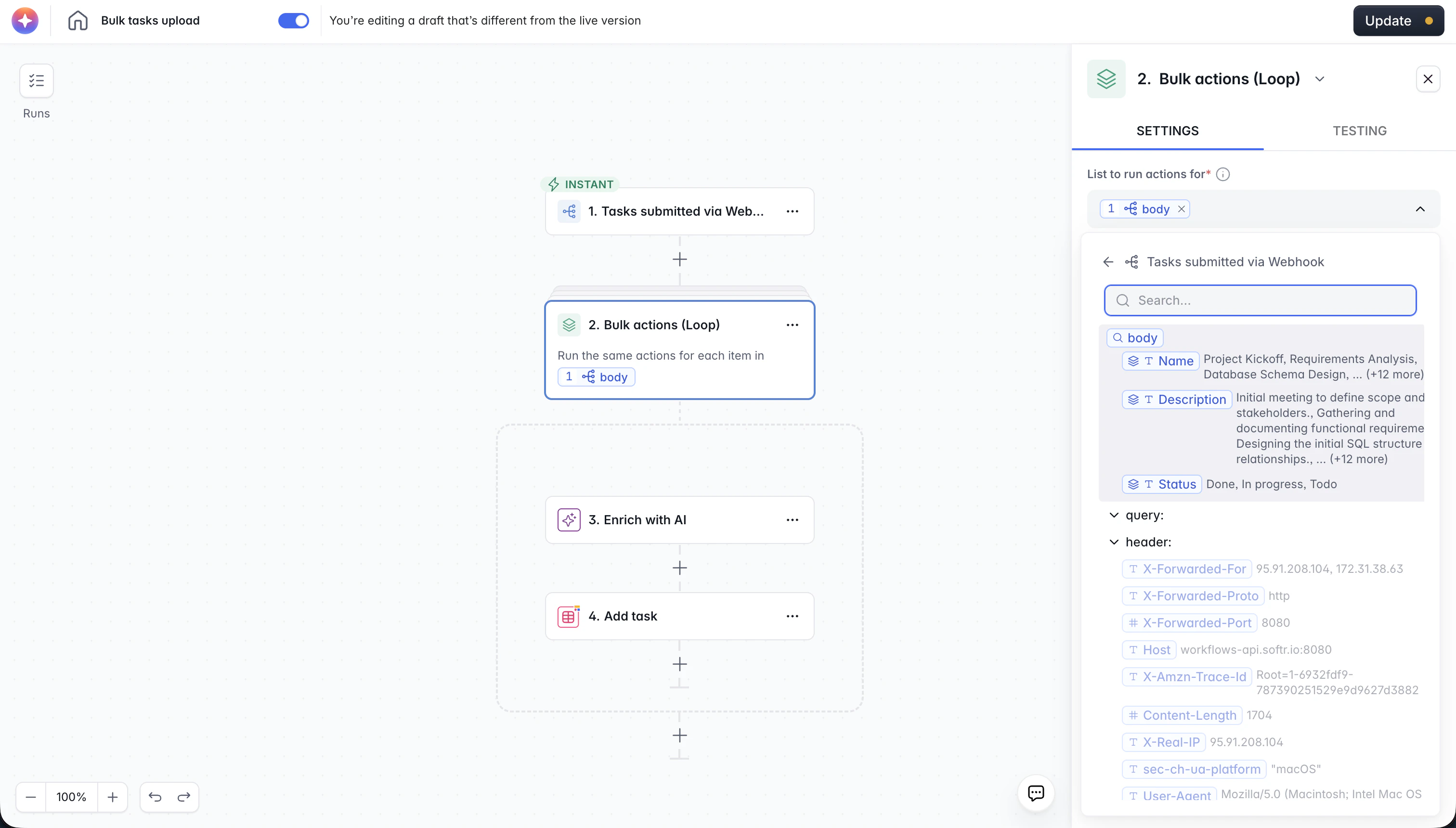Viewport: 1456px width, 828px height.
Task: Open the Runs panel via checklist icon
Action: point(37,80)
